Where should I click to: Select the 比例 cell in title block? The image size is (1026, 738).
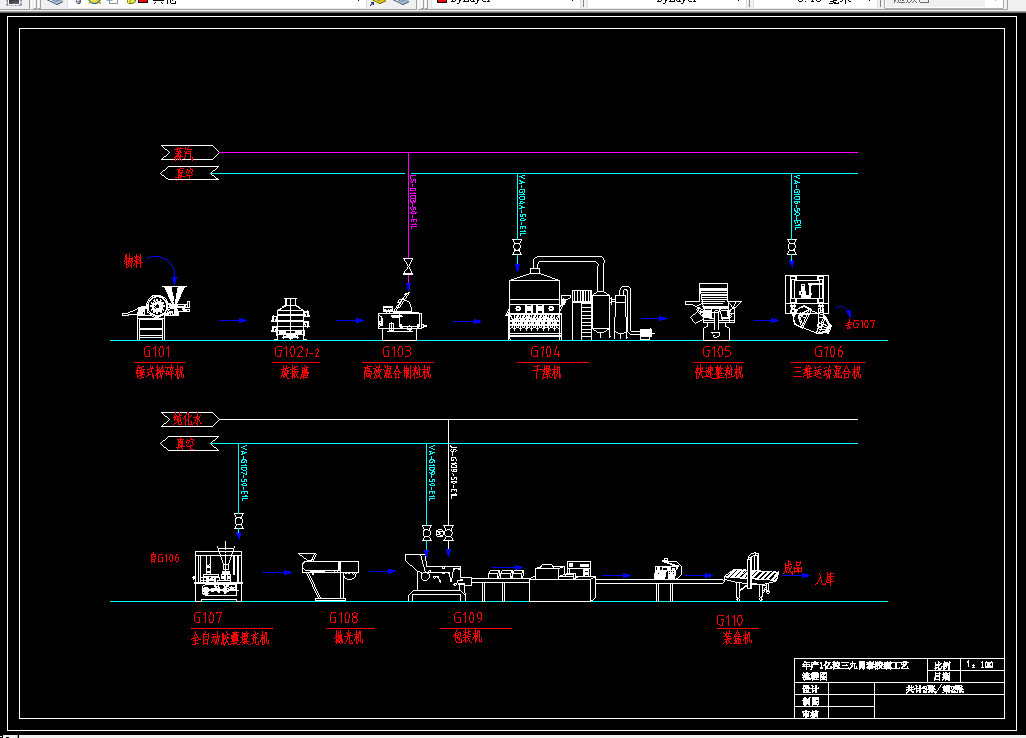pyautogui.click(x=942, y=665)
